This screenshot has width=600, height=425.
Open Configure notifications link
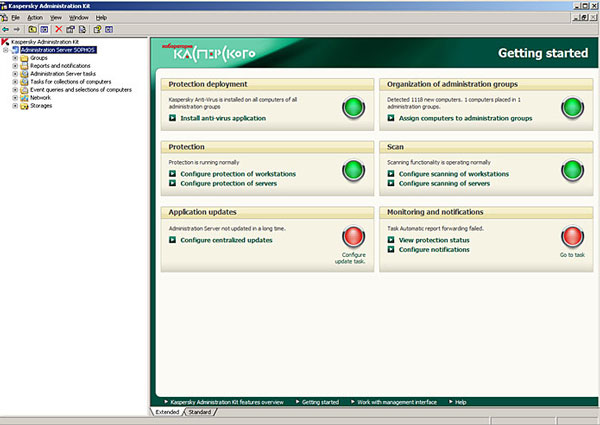pyautogui.click(x=434, y=249)
